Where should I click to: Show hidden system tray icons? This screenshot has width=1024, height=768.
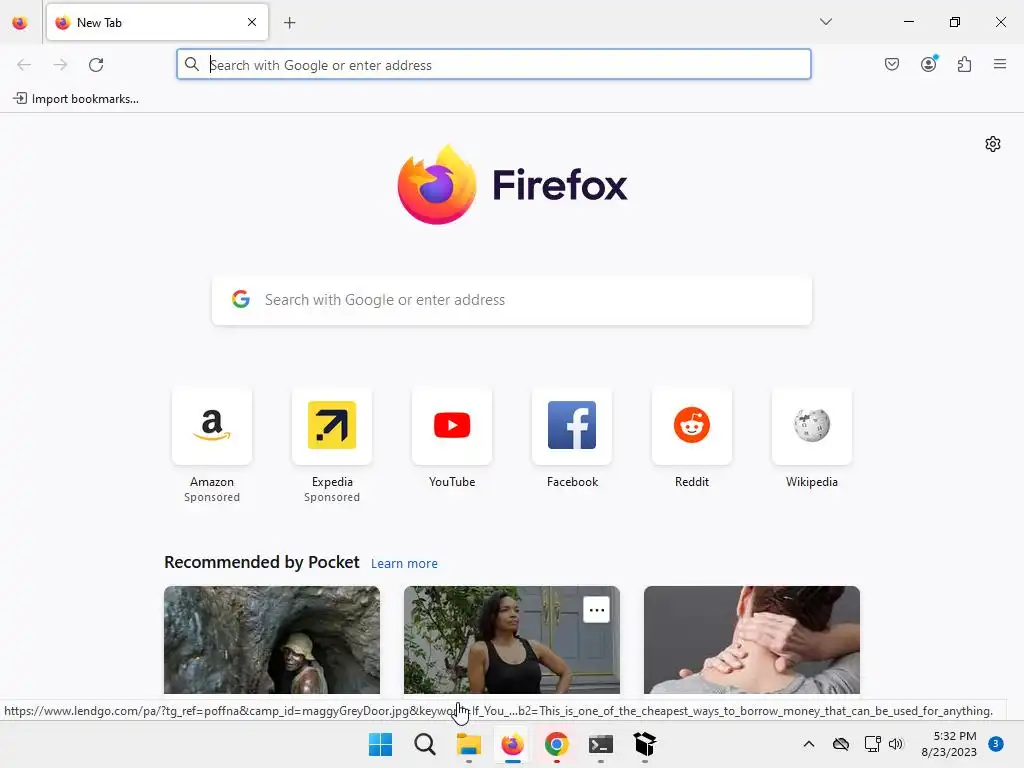808,744
